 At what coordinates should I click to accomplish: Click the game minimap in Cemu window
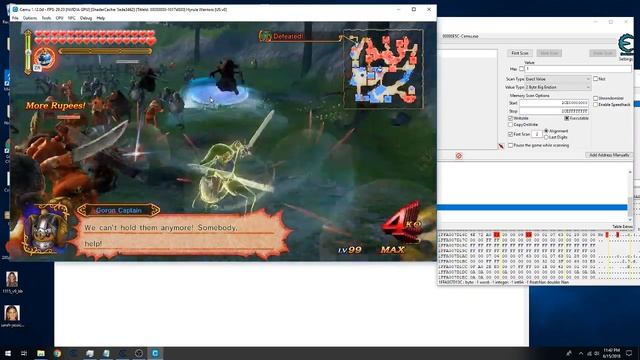point(383,69)
